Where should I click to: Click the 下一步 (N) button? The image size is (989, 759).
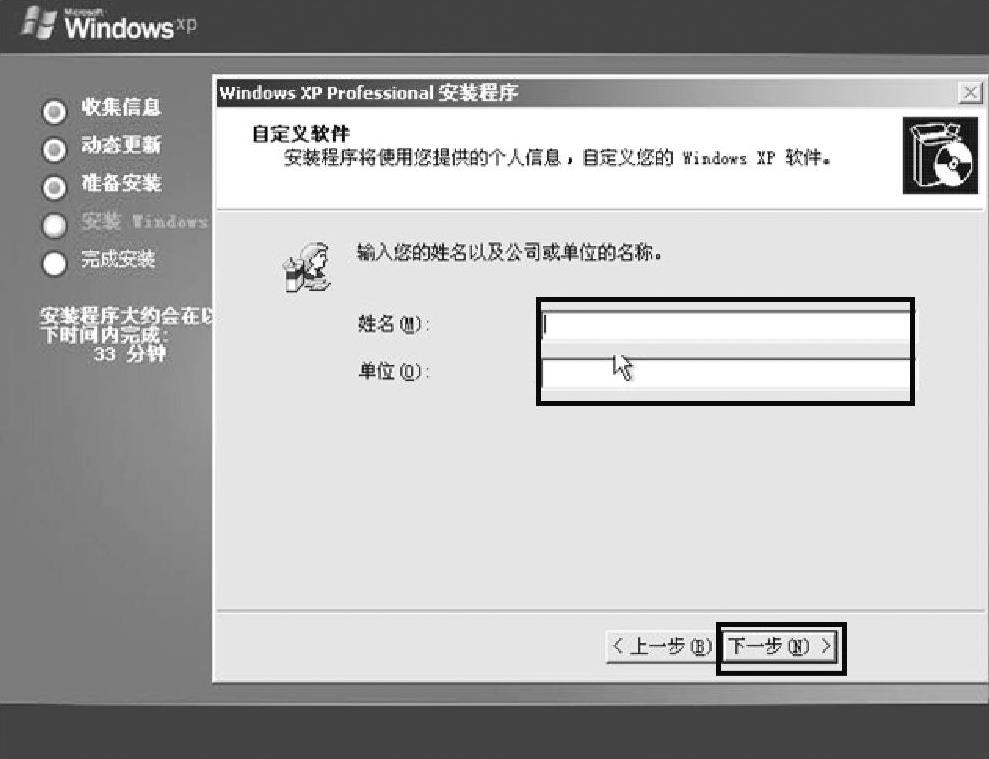(780, 647)
